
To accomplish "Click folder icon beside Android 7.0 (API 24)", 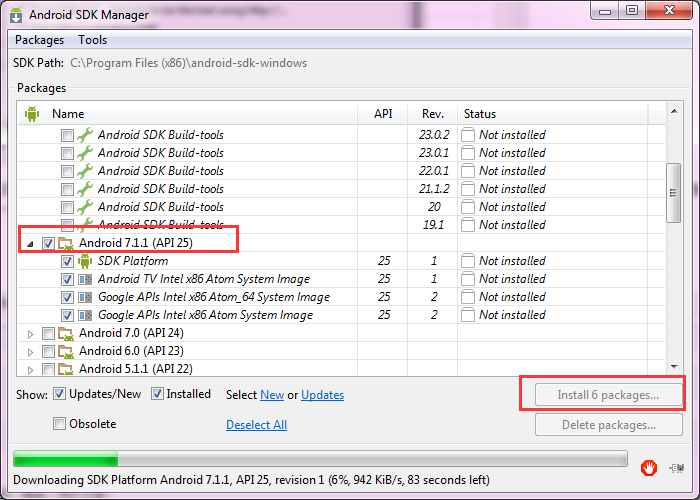I will (x=66, y=333).
